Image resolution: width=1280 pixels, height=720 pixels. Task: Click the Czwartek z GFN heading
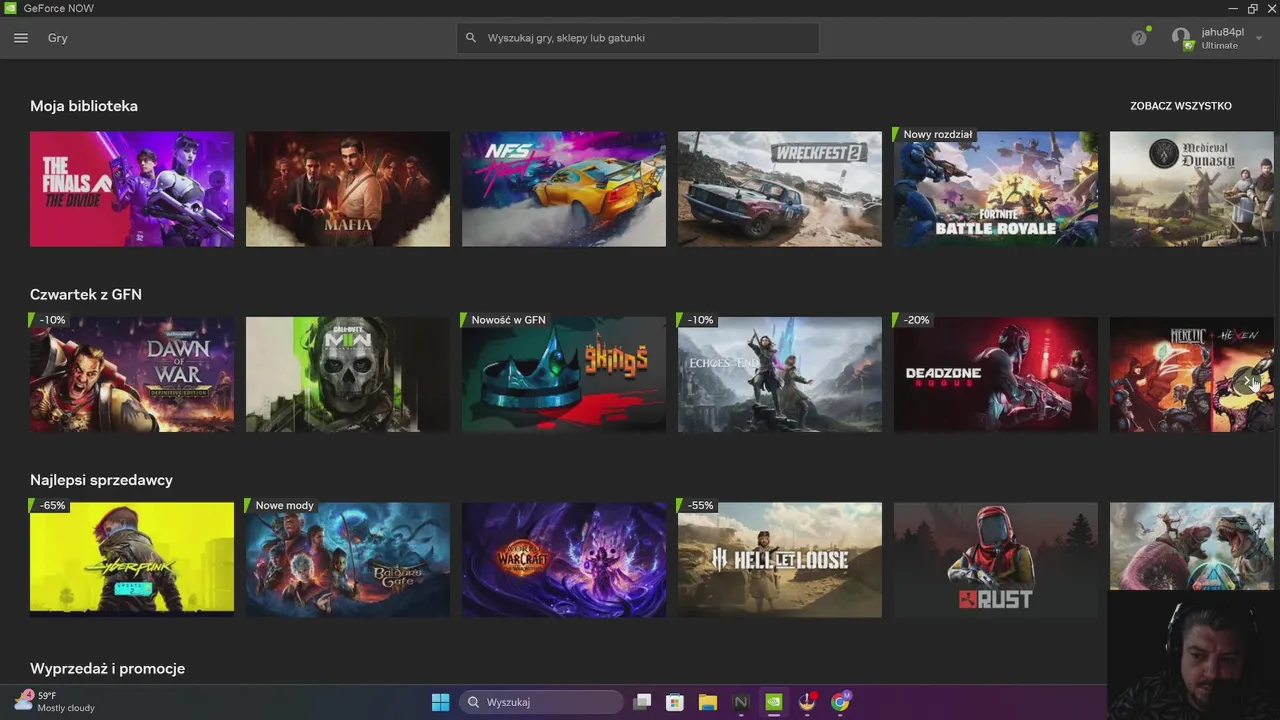coord(86,294)
